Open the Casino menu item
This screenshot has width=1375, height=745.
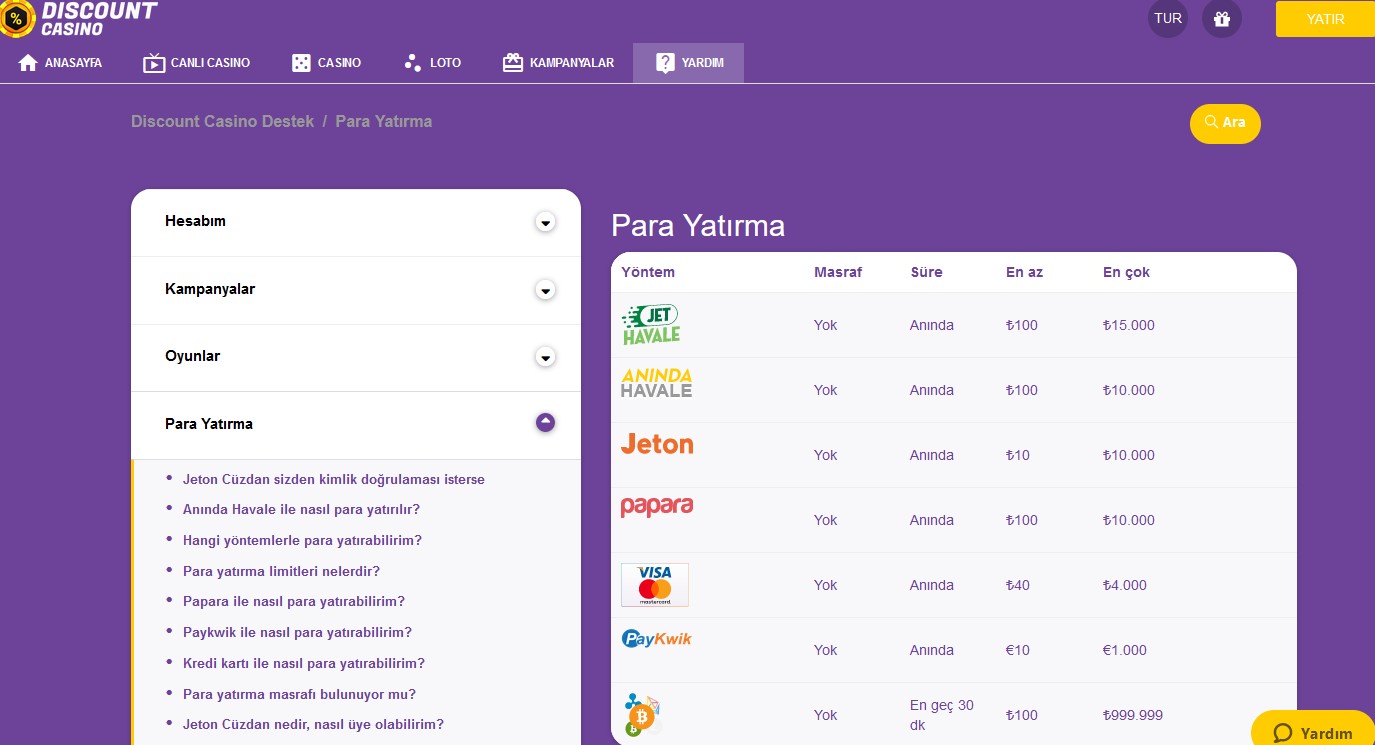point(327,63)
